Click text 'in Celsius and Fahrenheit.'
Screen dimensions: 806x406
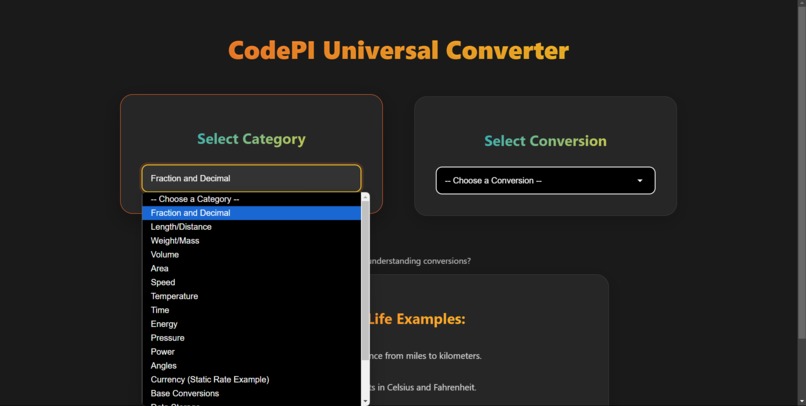pos(427,387)
